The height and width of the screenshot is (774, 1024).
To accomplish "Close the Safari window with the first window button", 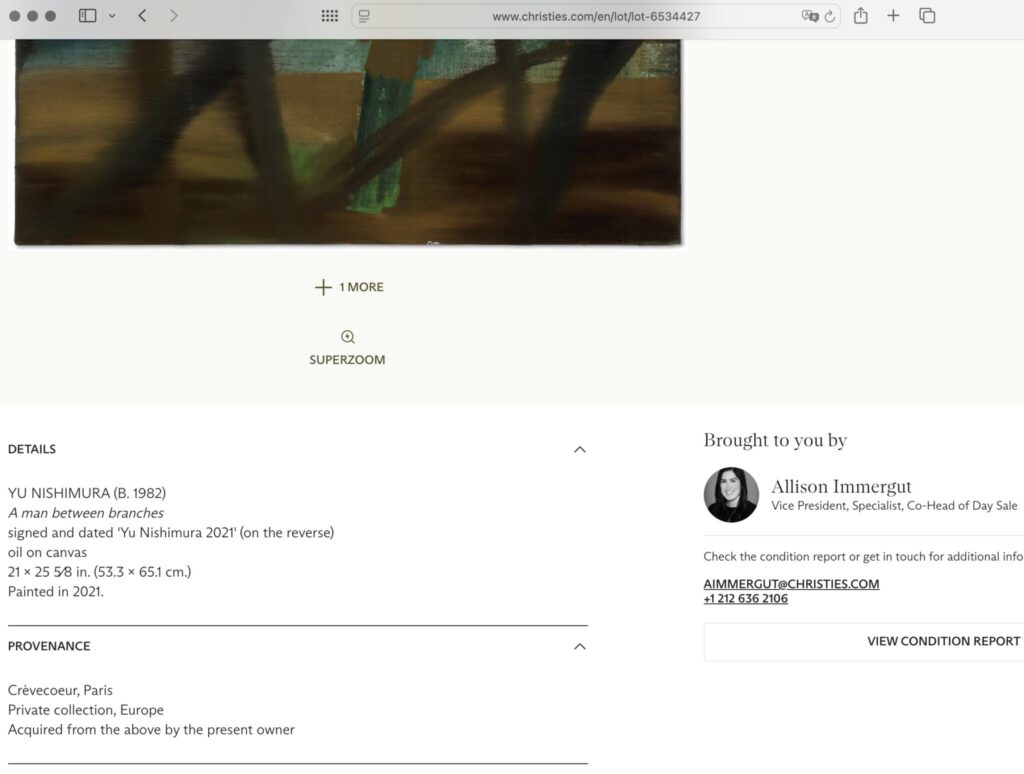I will tap(14, 16).
